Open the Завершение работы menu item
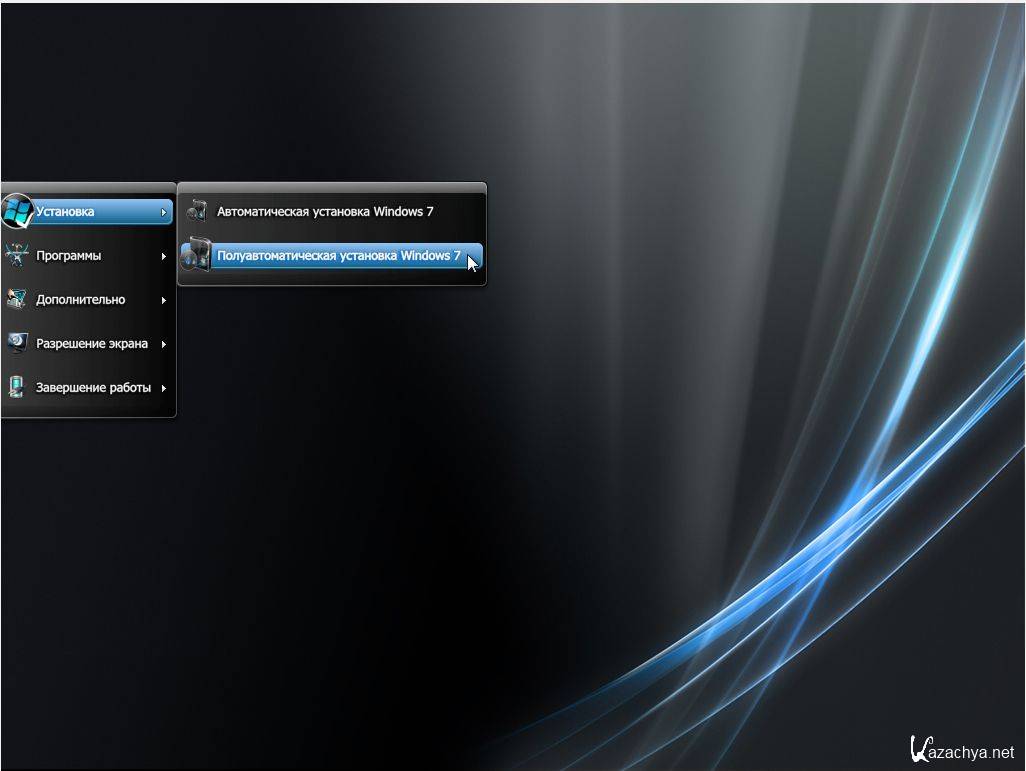The image size is (1026, 771). (88, 387)
